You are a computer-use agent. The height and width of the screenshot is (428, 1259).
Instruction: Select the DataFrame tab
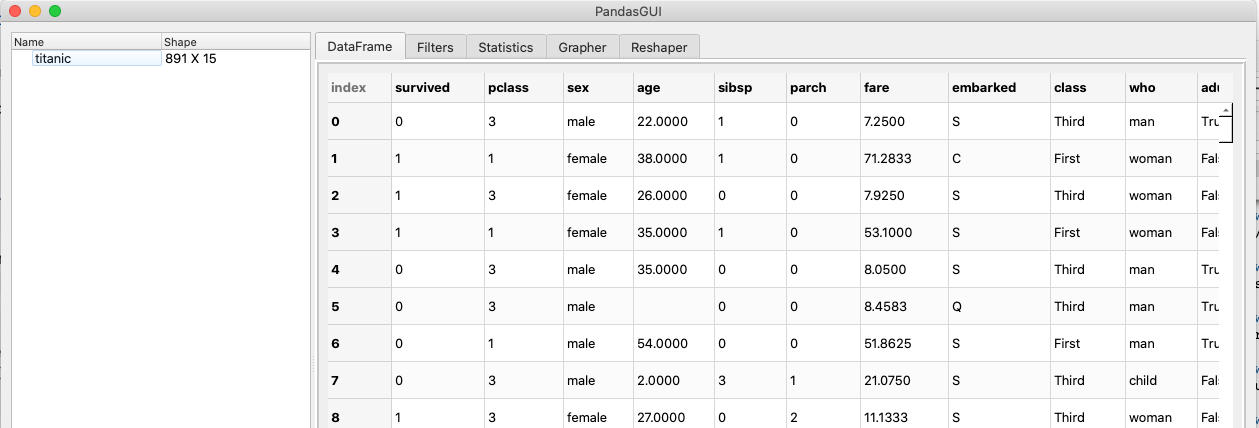[x=360, y=47]
